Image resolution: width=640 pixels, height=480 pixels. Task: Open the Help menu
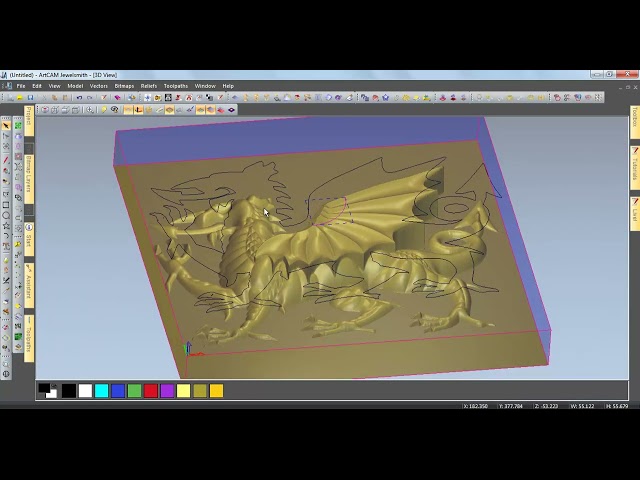tap(228, 86)
